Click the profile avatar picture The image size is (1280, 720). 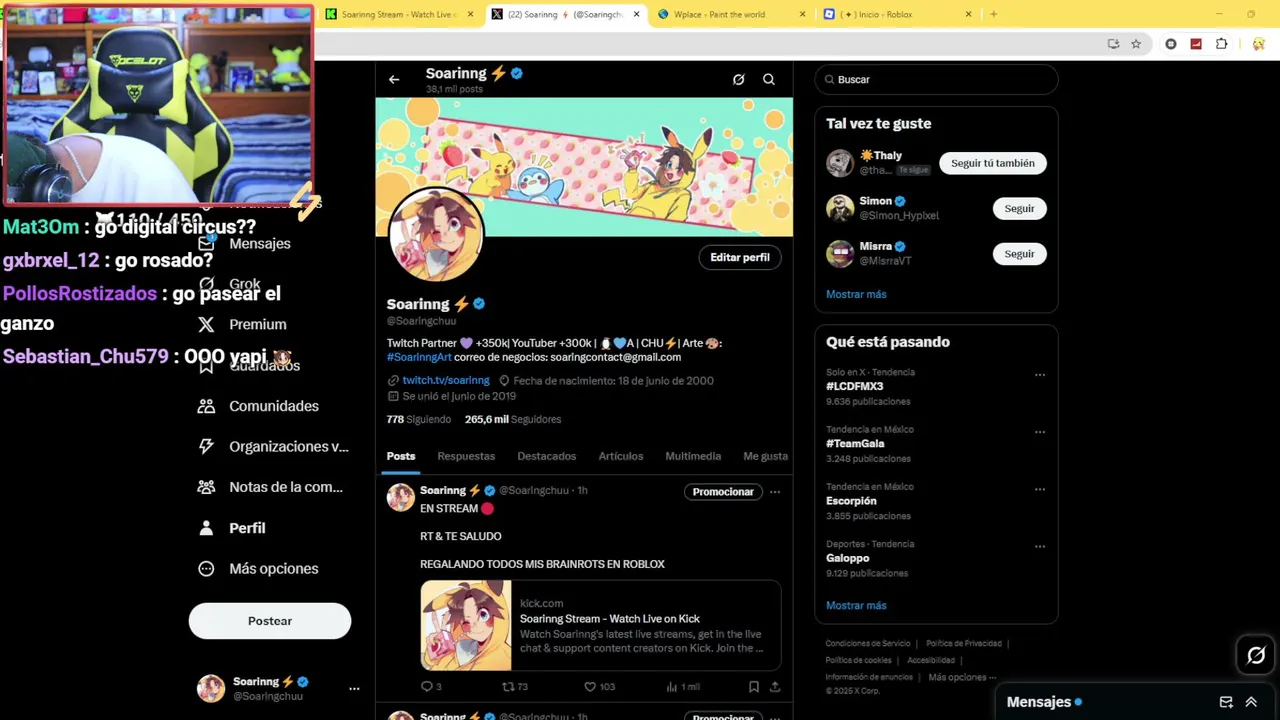(x=436, y=235)
